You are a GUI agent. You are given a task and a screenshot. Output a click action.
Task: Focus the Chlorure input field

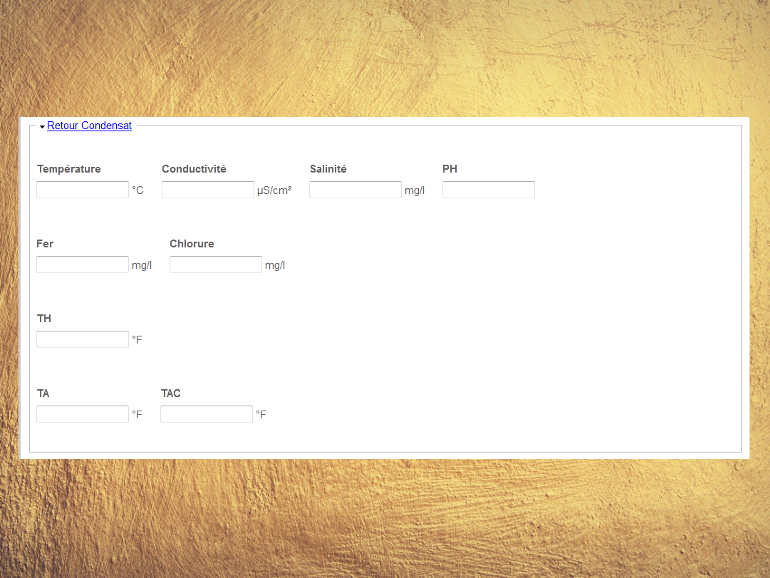tap(216, 265)
